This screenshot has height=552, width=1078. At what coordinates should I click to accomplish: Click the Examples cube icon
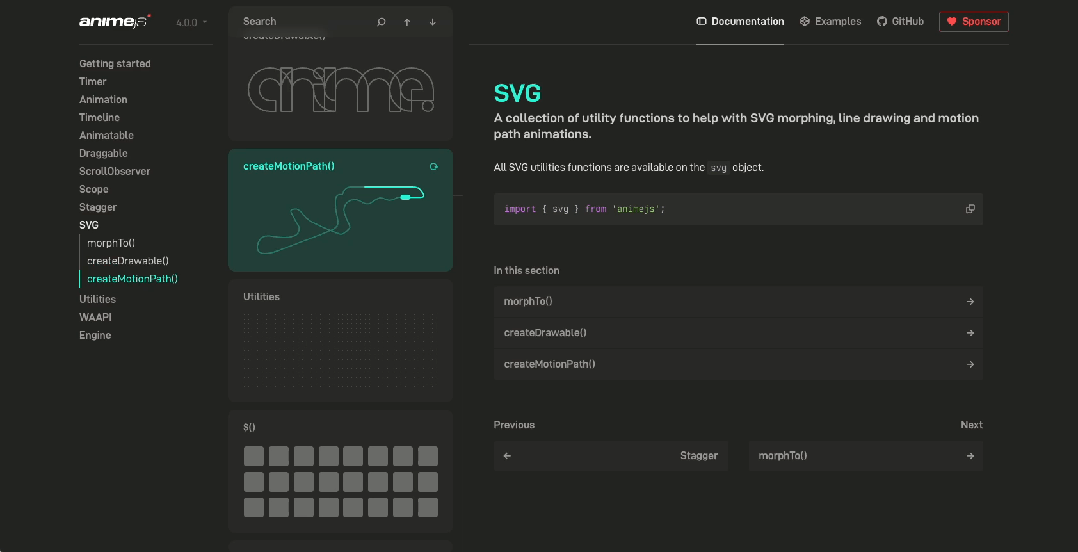(x=805, y=21)
